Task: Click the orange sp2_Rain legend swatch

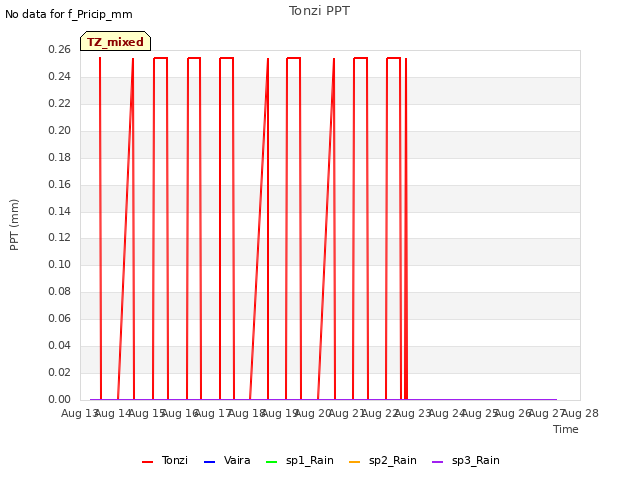Action: tap(355, 462)
